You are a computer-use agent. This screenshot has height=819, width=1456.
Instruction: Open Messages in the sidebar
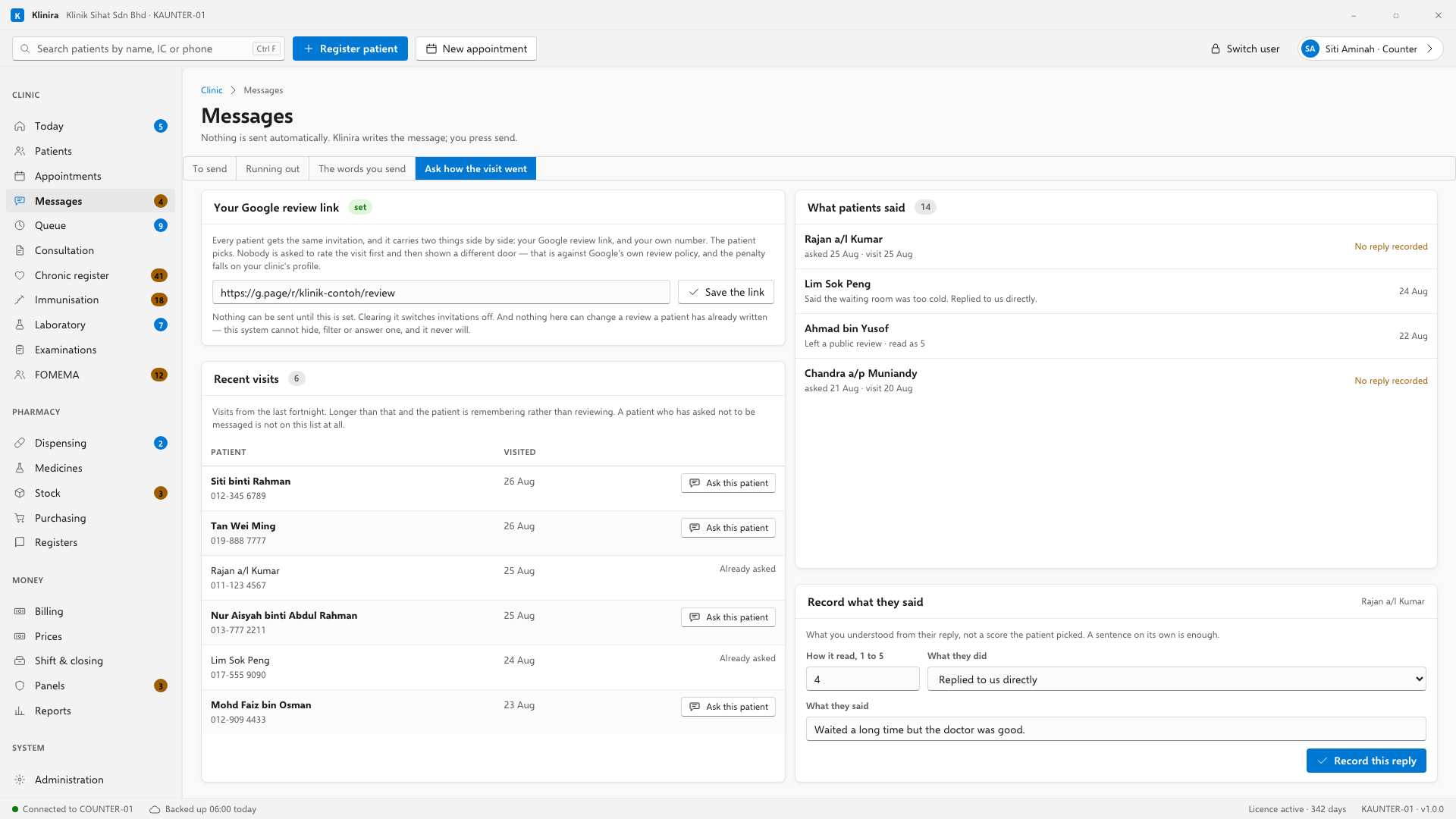[90, 201]
